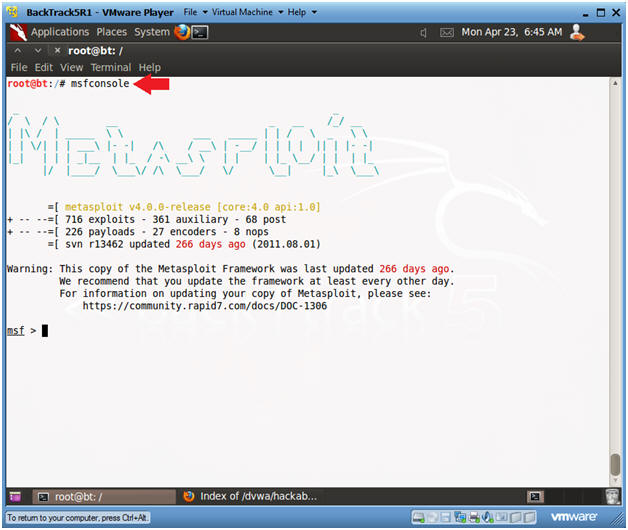The height and width of the screenshot is (530, 628).
Task: Click the vmware logo in status bar
Action: coord(574,517)
